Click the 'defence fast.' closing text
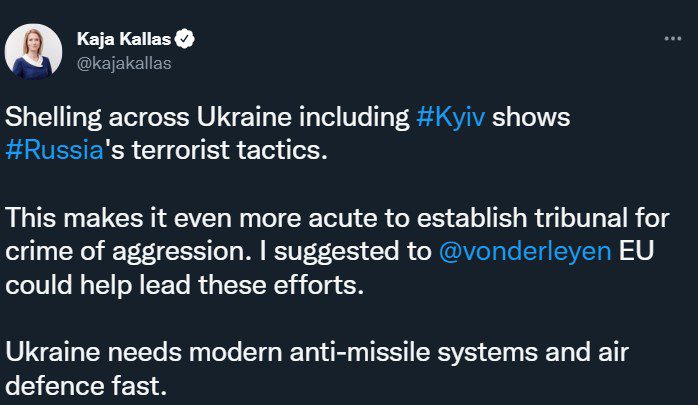This screenshot has width=698, height=405. [x=86, y=385]
